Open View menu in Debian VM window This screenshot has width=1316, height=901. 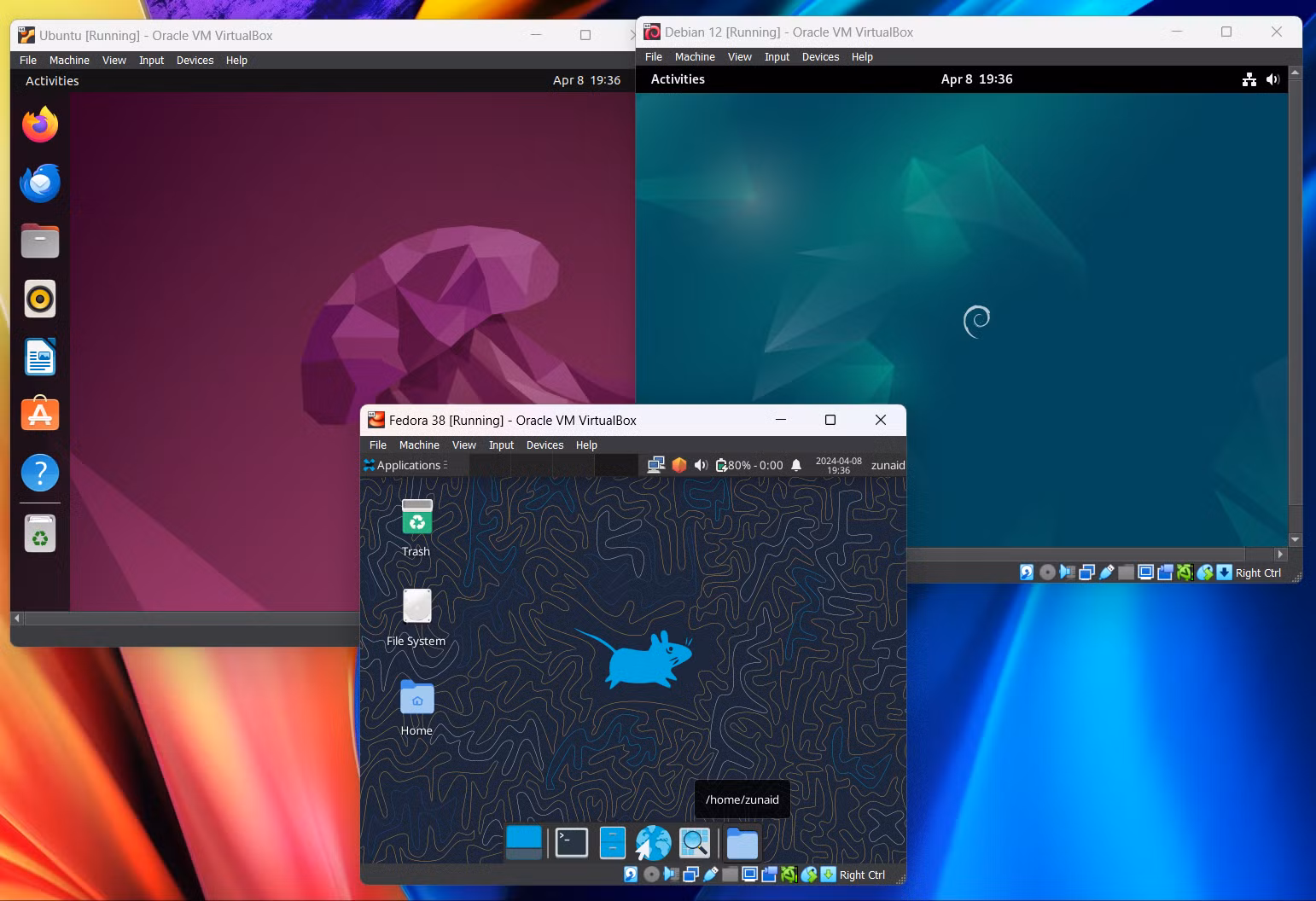click(739, 57)
